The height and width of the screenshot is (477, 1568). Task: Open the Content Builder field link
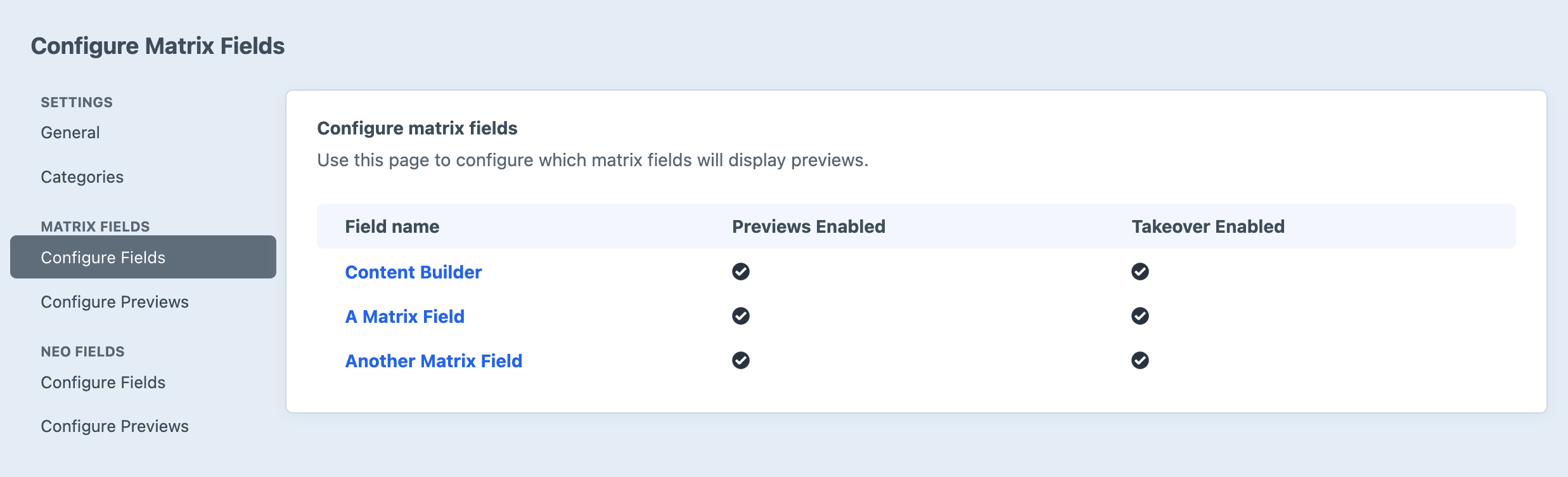click(x=413, y=272)
